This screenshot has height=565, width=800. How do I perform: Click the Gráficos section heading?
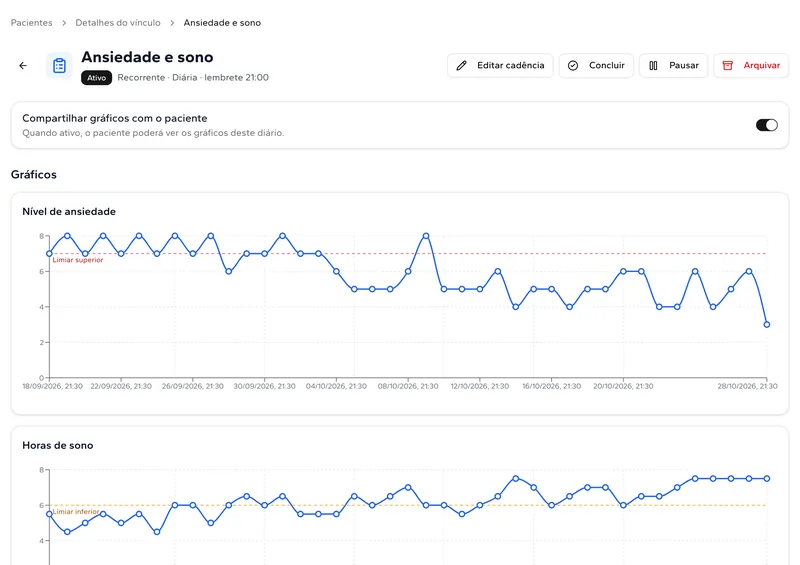(34, 175)
